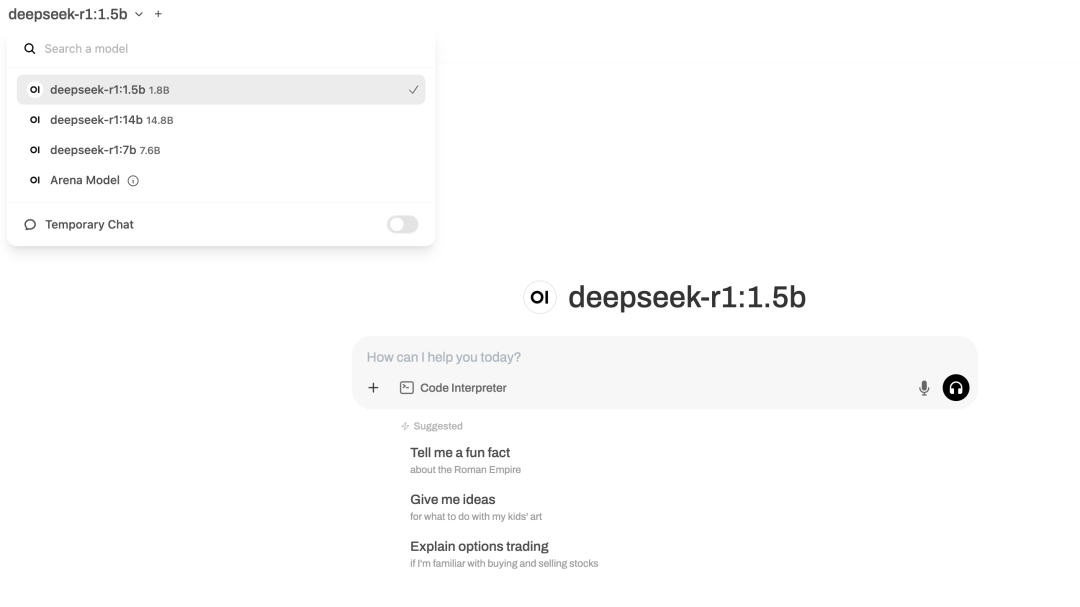Click the Arena Model info icon
The image size is (1080, 607).
(133, 181)
